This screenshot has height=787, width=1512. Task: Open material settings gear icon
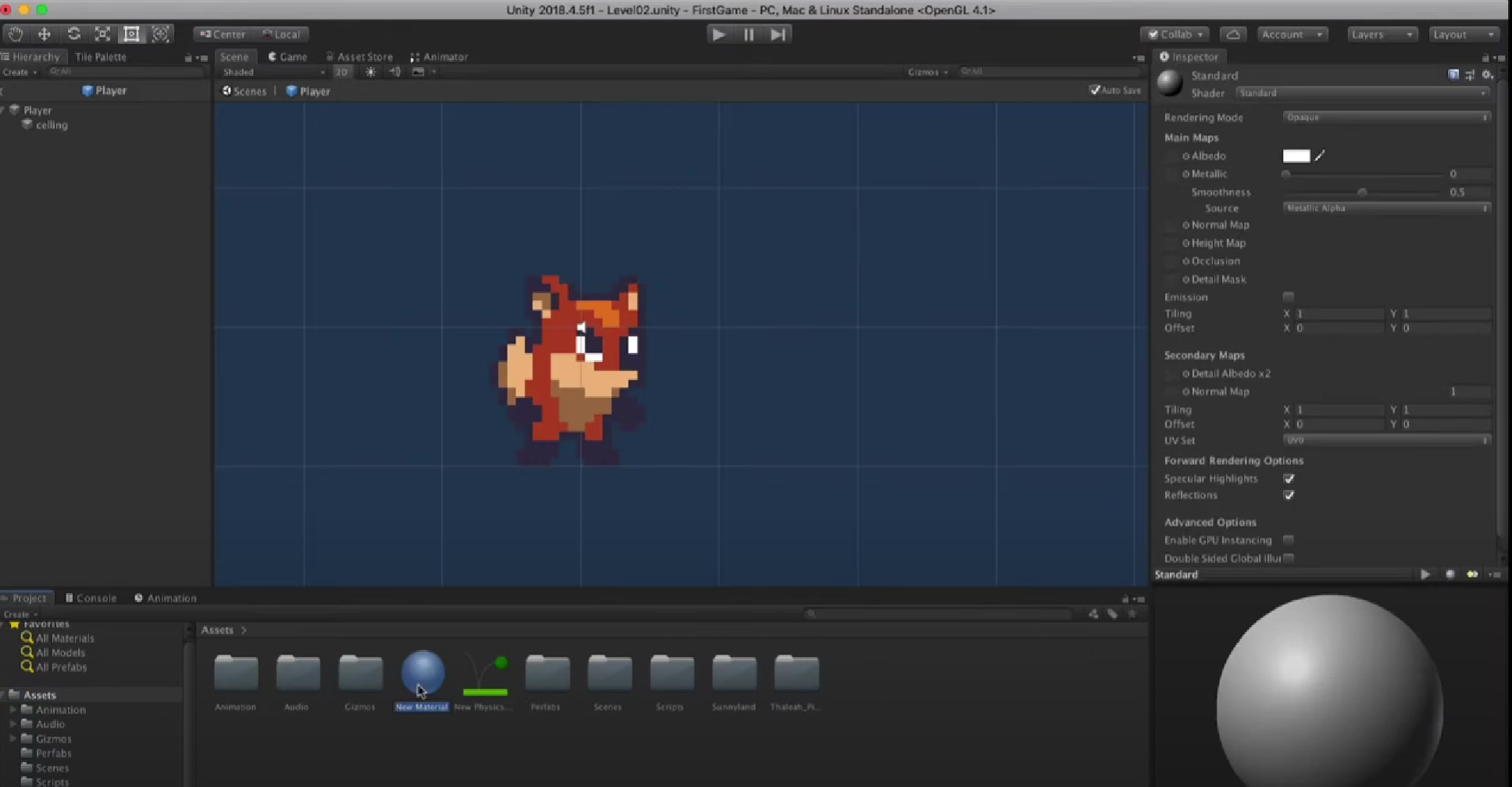pyautogui.click(x=1487, y=75)
